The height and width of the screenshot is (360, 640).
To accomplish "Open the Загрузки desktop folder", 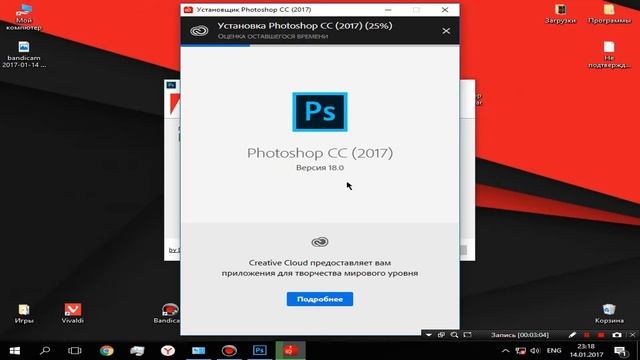I will coord(560,14).
